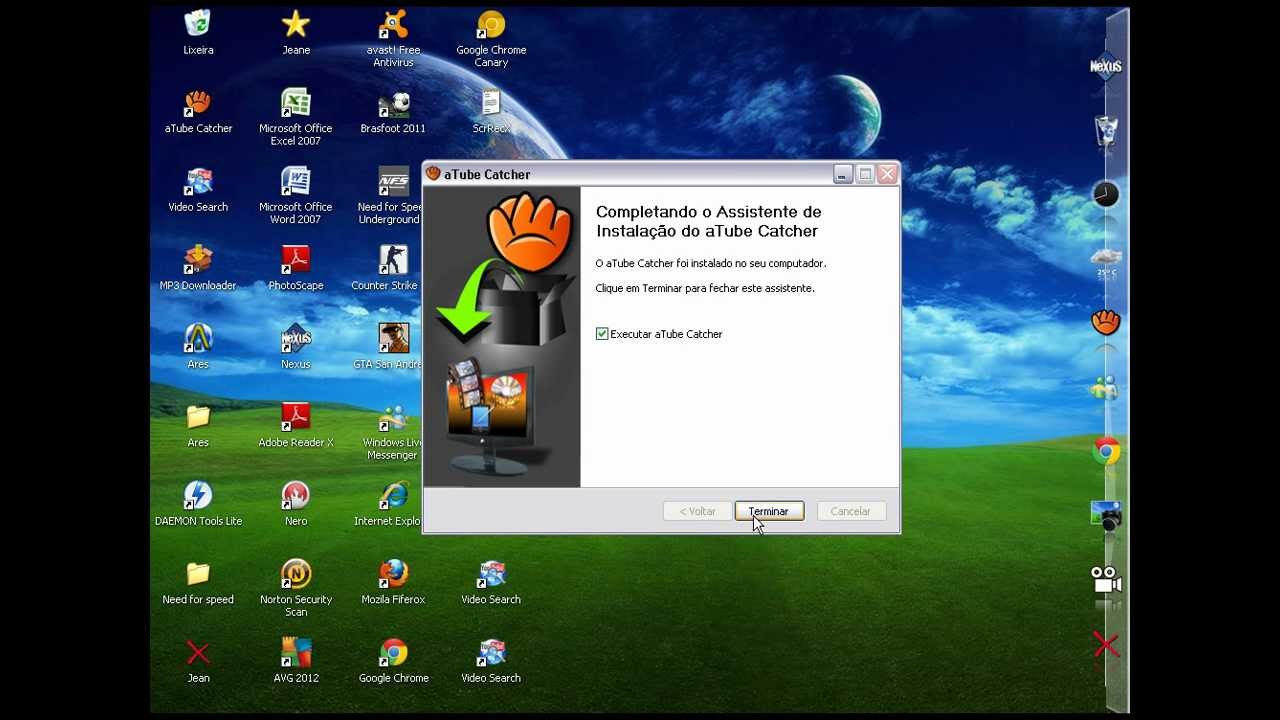Screen dimensions: 1280x720
Task: Open Google Chrome desktop shortcut
Action: [x=393, y=660]
